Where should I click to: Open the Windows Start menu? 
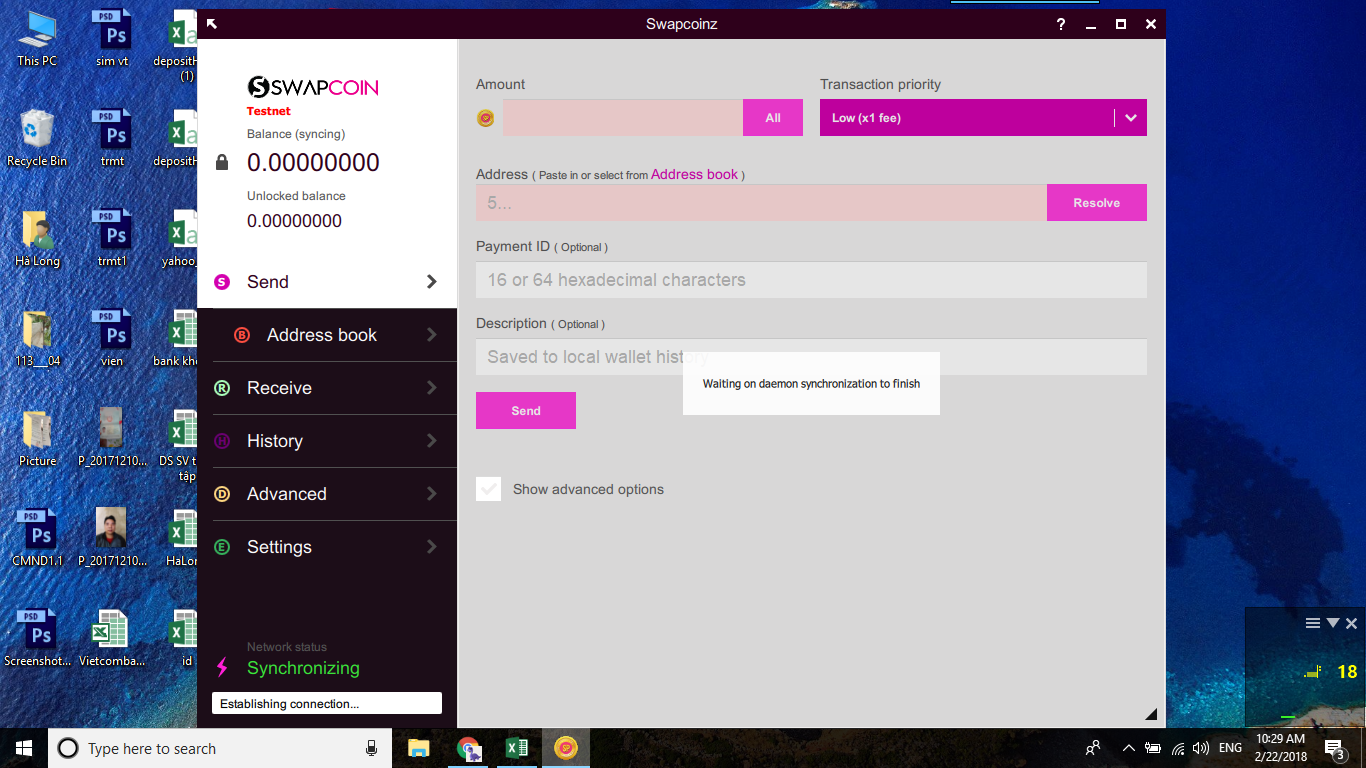24,748
